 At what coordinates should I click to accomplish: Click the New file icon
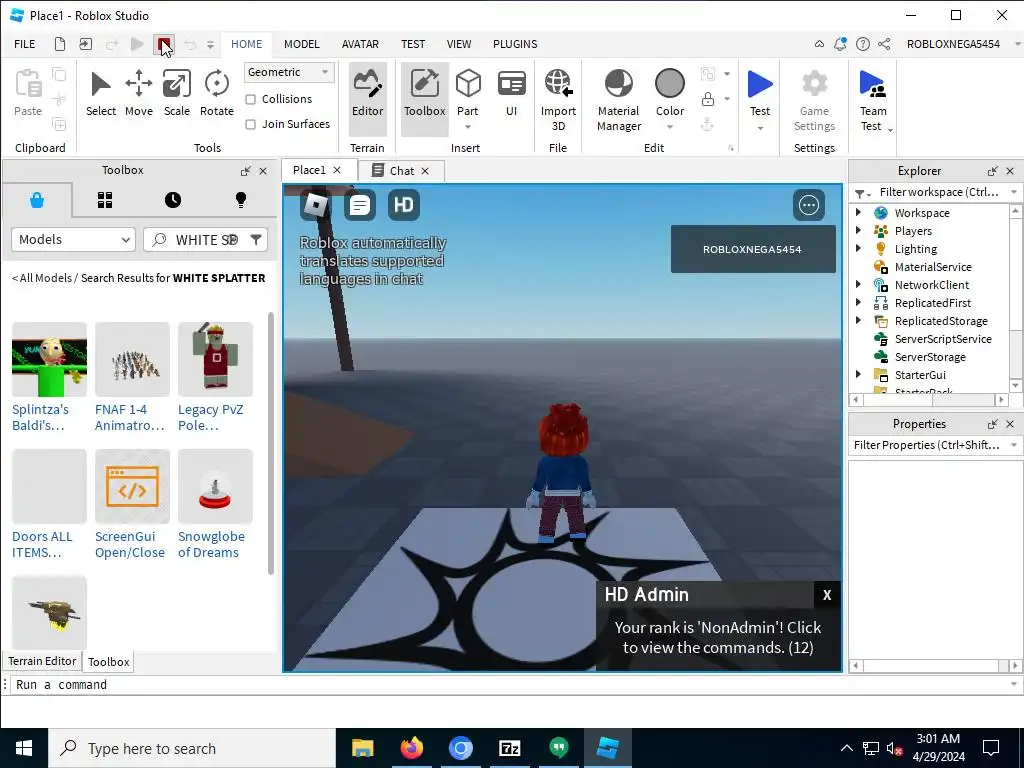[59, 44]
